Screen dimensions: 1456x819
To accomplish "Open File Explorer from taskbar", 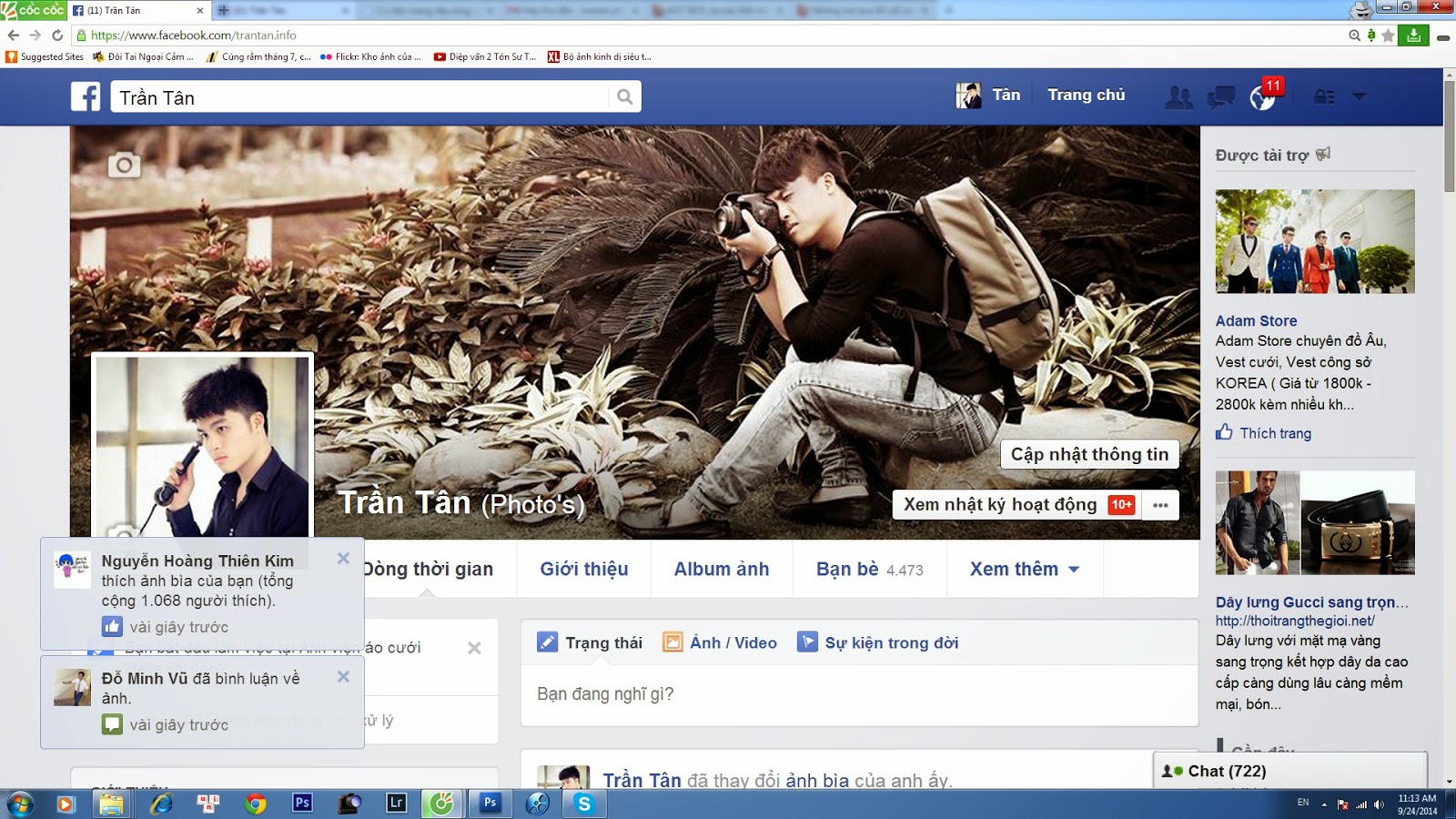I will (111, 804).
